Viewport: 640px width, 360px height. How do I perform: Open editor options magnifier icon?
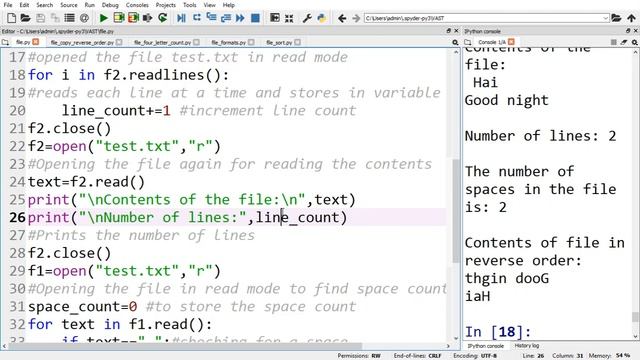pyautogui.click(x=455, y=42)
